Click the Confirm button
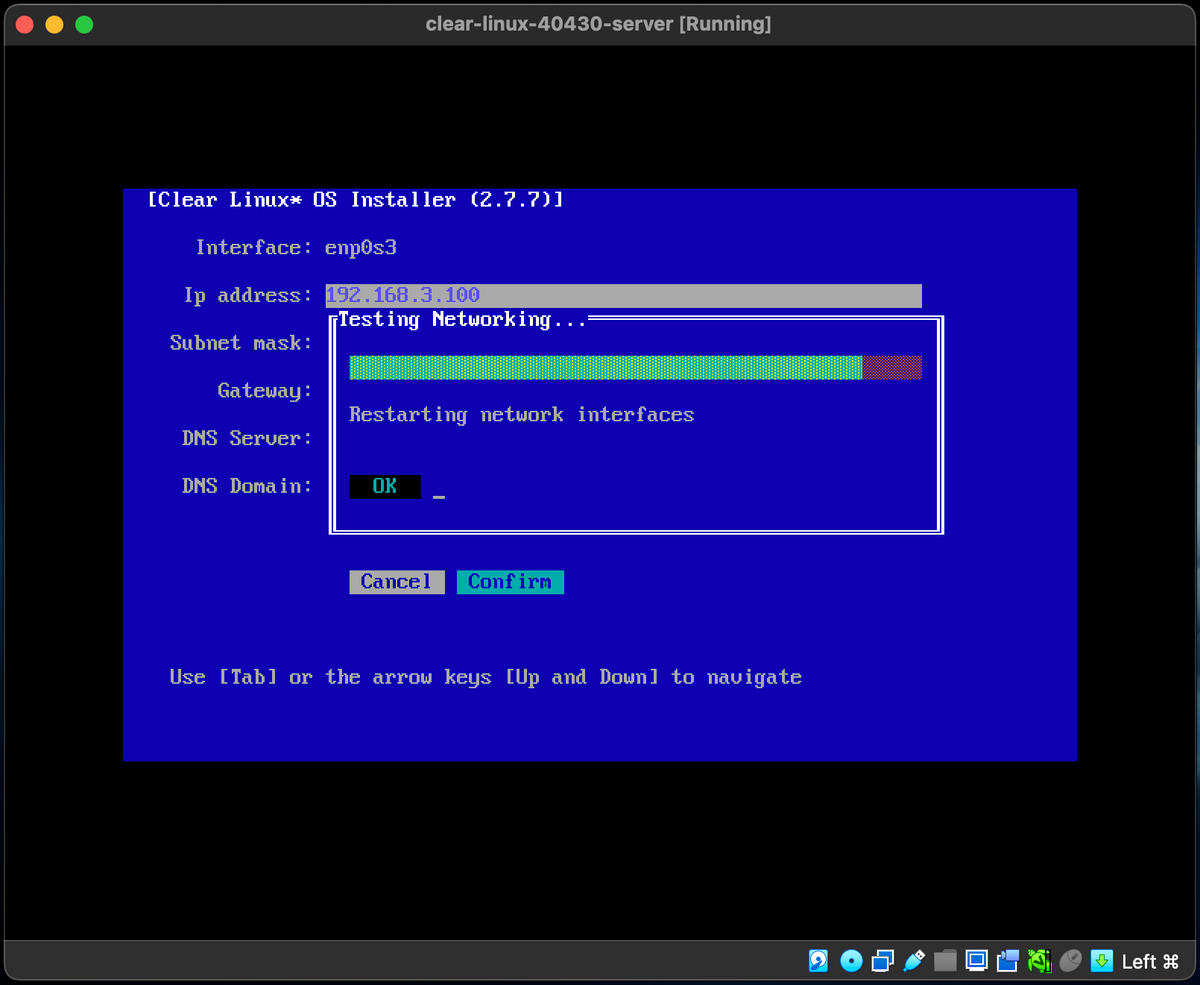Image resolution: width=1200 pixels, height=985 pixels. (x=510, y=581)
